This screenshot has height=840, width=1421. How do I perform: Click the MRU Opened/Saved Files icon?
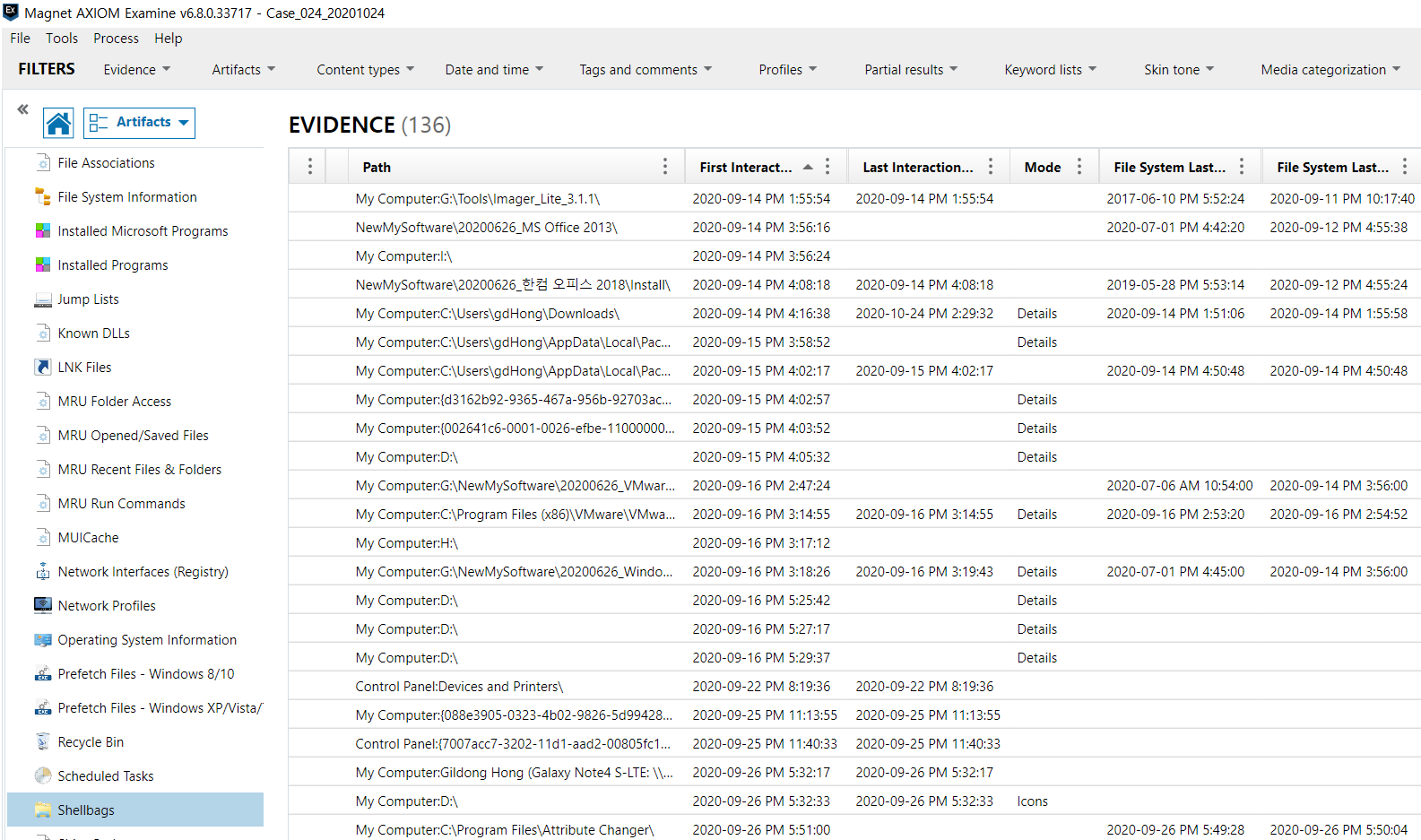(43, 435)
